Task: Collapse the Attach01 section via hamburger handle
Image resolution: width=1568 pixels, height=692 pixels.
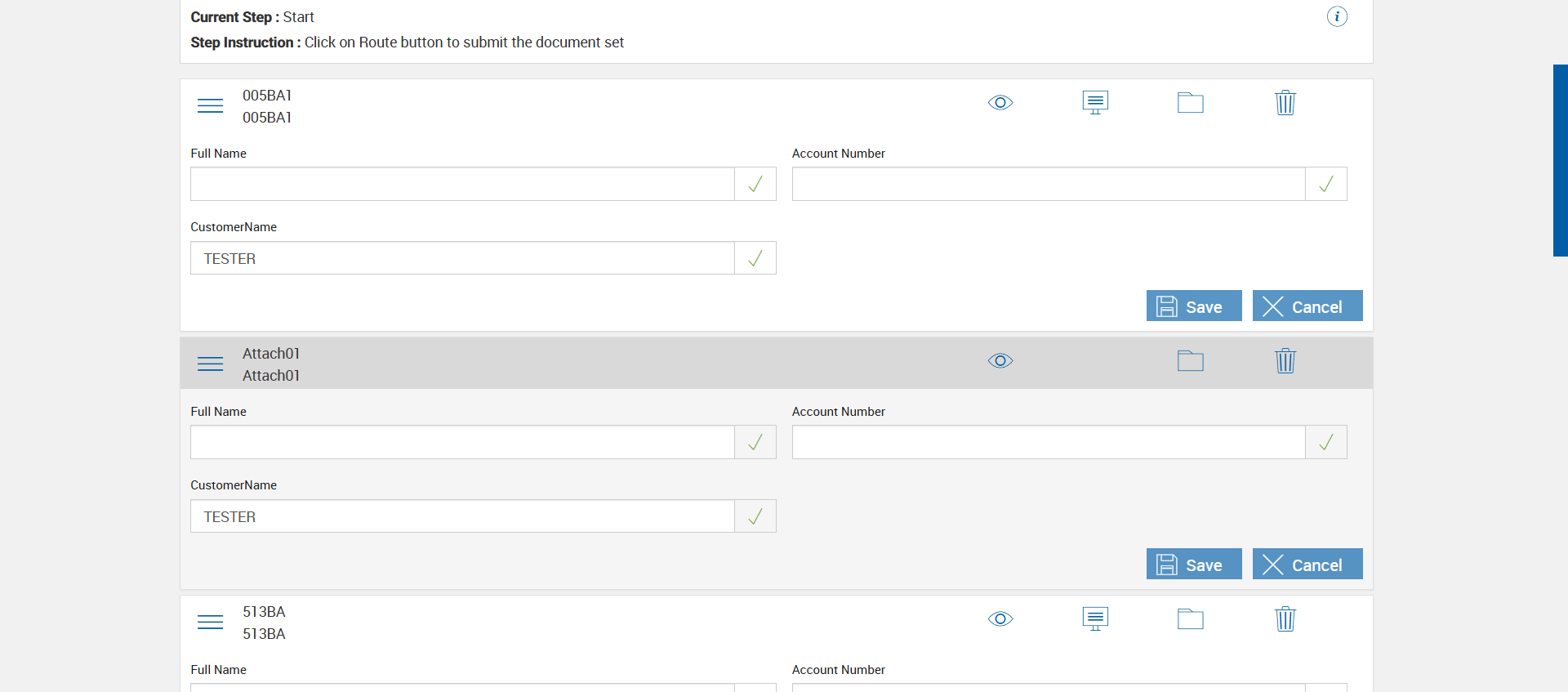Action: (x=210, y=364)
